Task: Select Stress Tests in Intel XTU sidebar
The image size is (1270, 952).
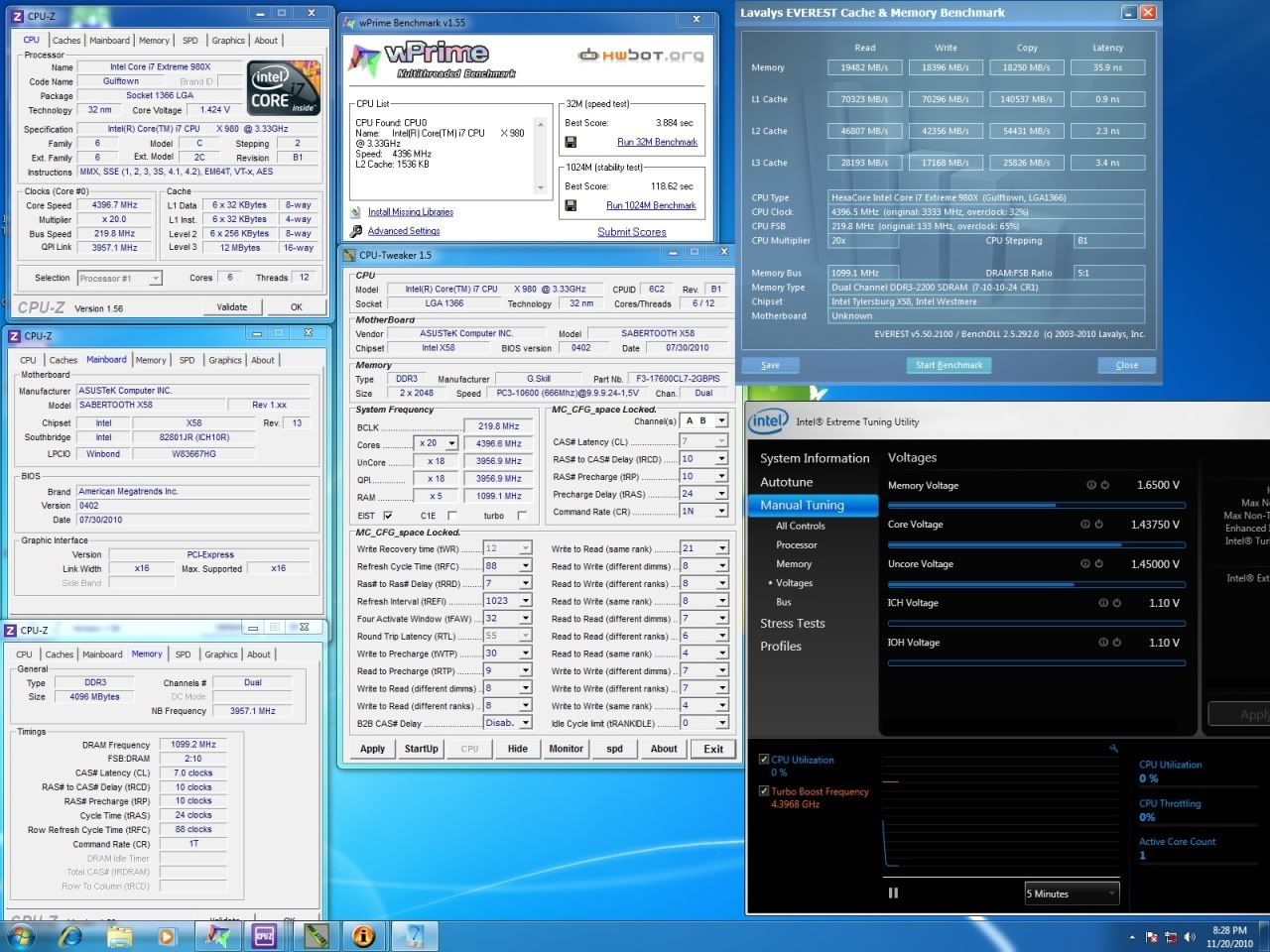Action: (x=792, y=623)
